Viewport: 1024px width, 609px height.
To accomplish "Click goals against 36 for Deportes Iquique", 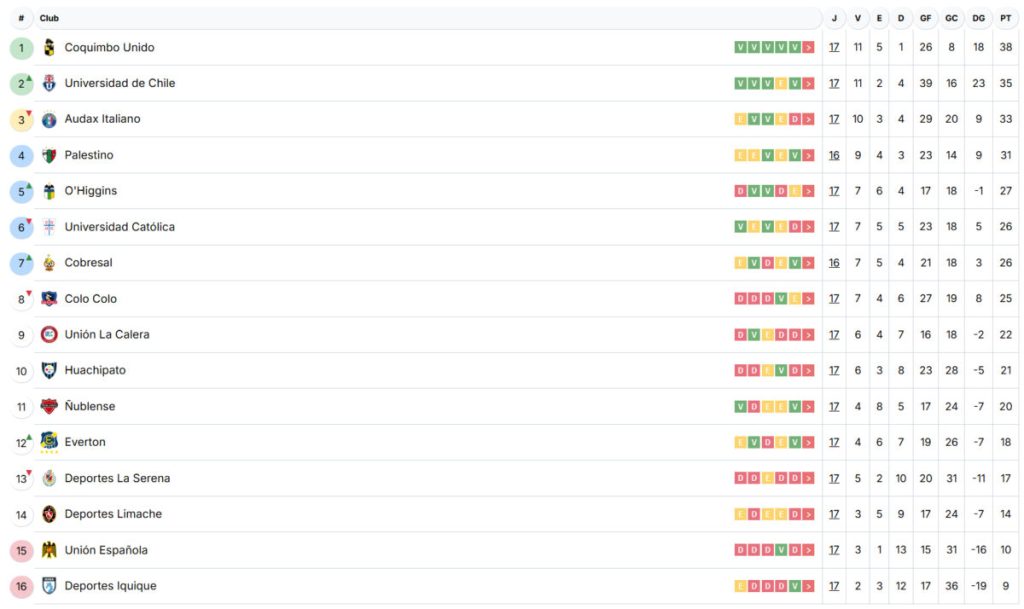I will point(952,586).
